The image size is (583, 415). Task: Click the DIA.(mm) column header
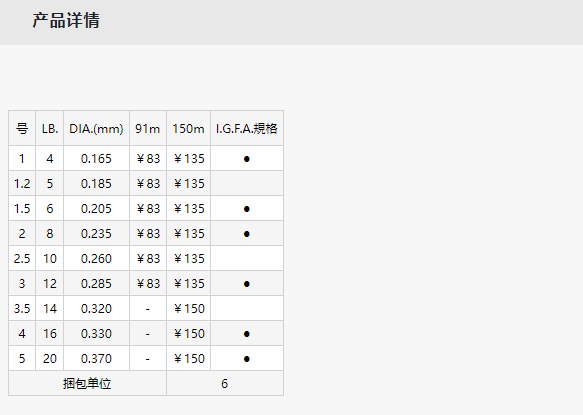[x=96, y=128]
